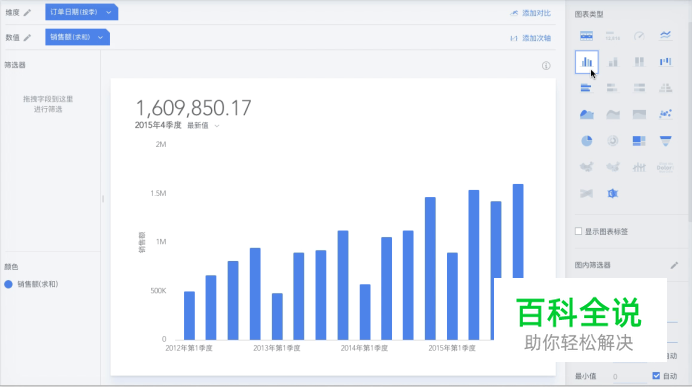Edit the 维度 dimension pencil icon

click(27, 12)
